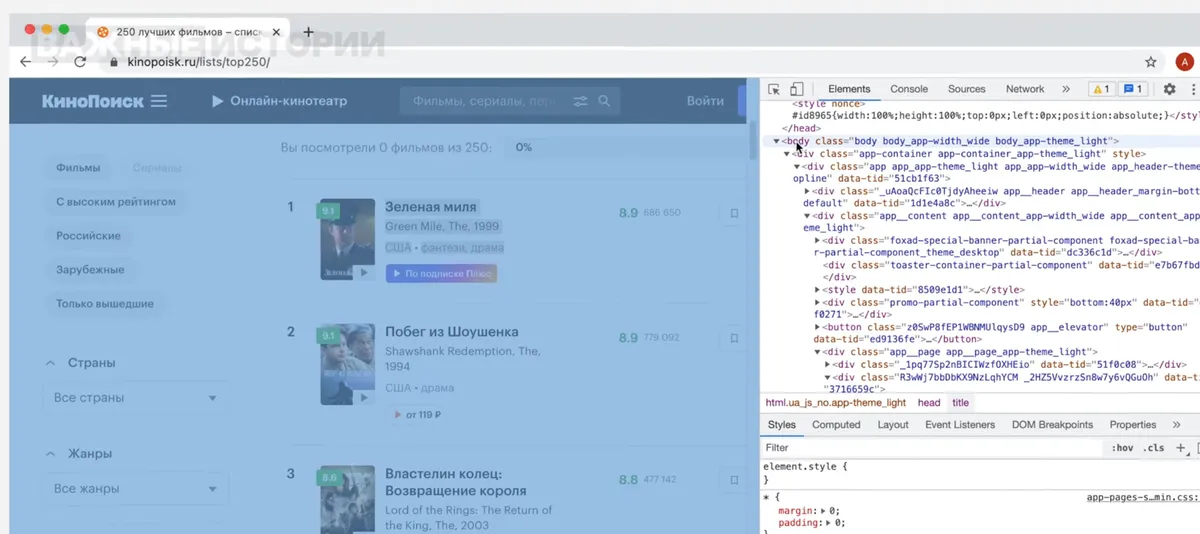Collapse the body element tree node
Viewport: 1200px width, 534px height.
click(776, 141)
